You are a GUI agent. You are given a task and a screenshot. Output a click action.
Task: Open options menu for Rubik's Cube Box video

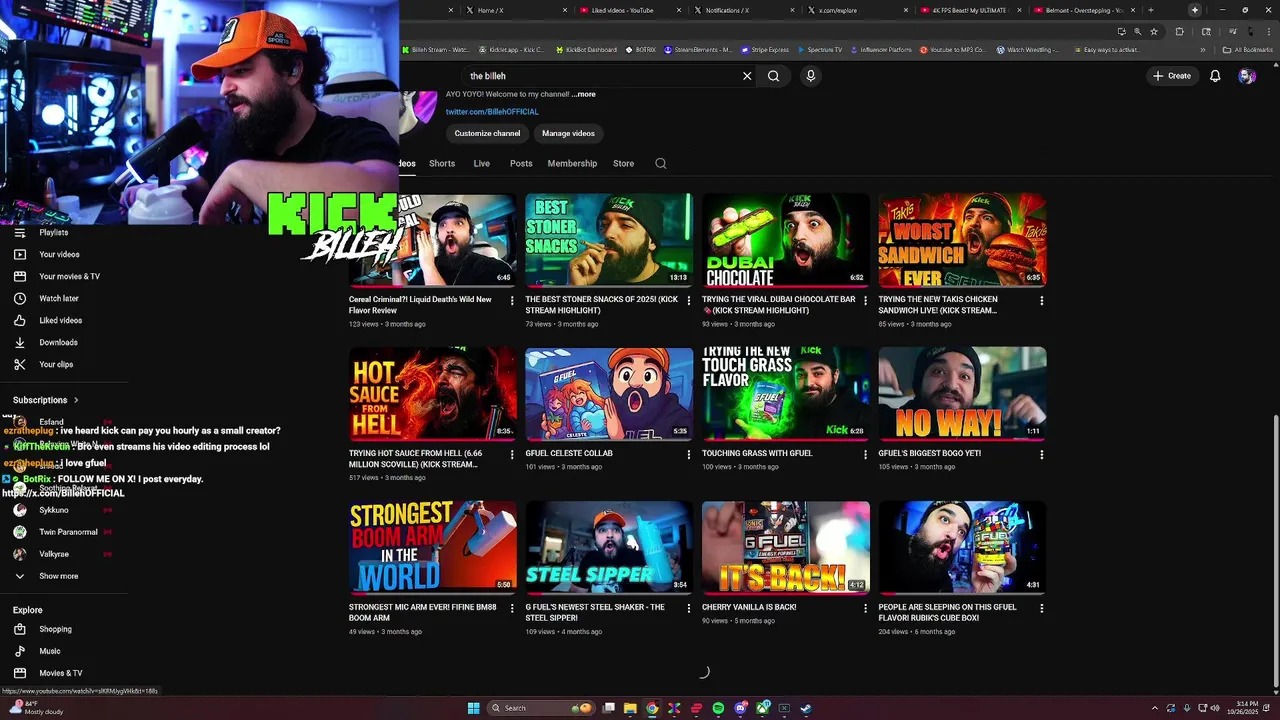(1042, 608)
